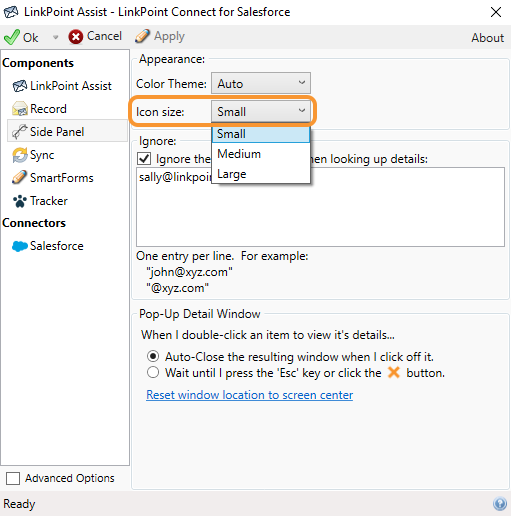Select Wait until I press Esc option
This screenshot has width=511, height=516.
point(153,372)
